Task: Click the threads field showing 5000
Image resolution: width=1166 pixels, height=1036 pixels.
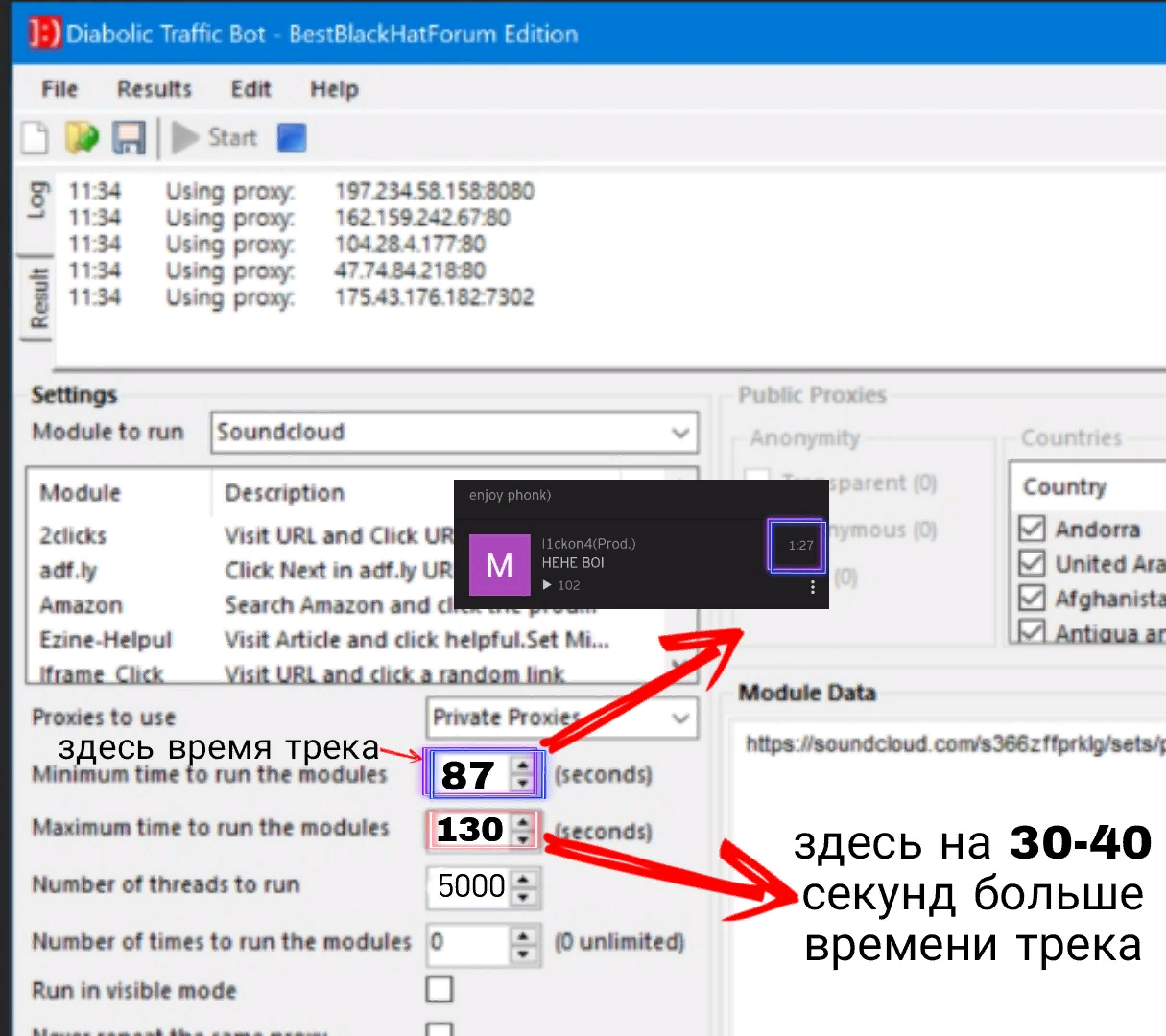Action: 470,887
